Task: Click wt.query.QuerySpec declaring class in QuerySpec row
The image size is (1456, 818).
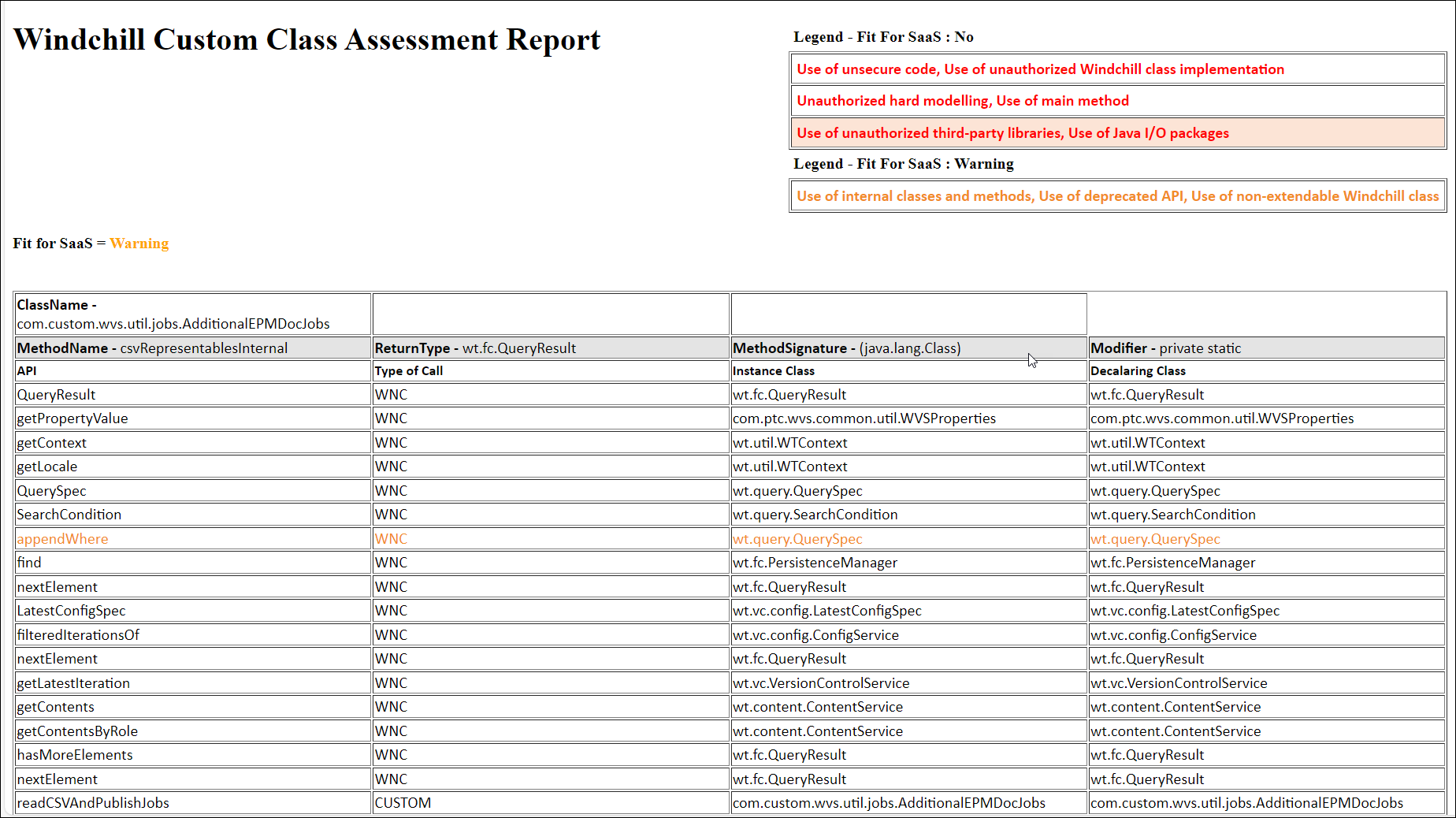Action: [x=1267, y=491]
